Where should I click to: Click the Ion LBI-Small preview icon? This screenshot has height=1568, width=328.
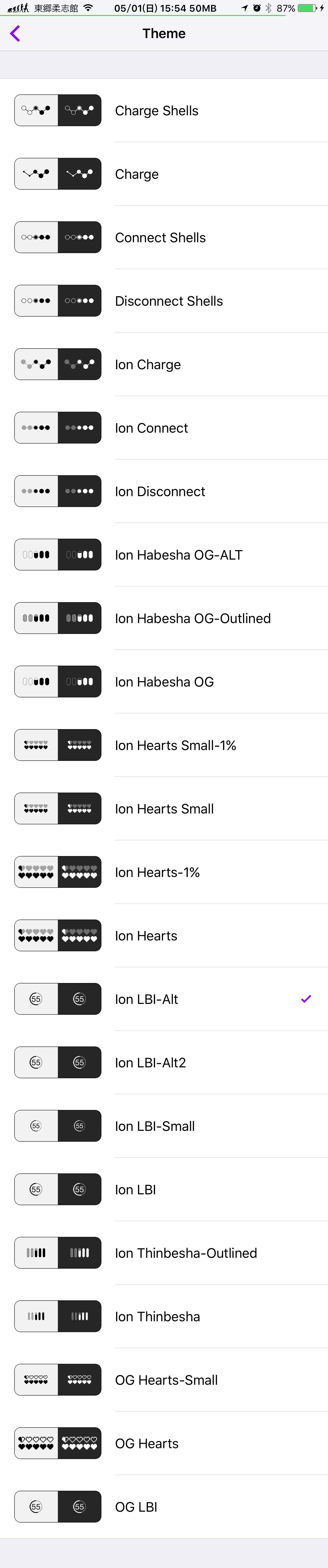point(58,1126)
